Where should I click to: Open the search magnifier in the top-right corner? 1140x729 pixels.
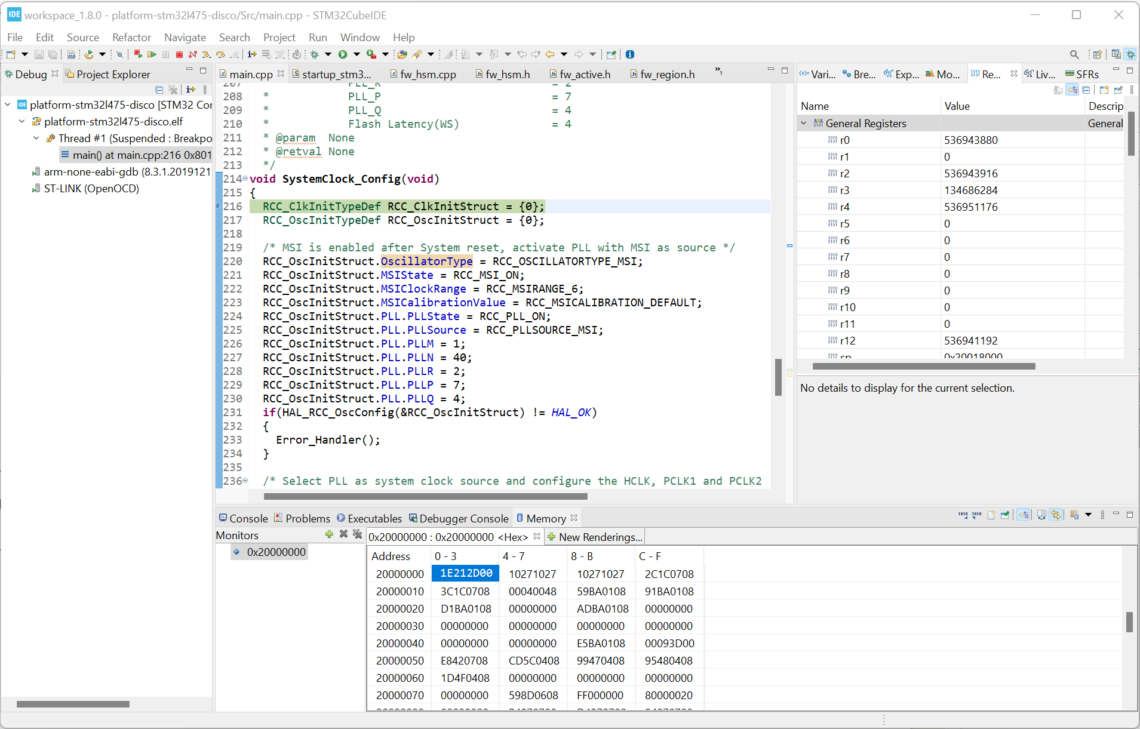point(1073,54)
